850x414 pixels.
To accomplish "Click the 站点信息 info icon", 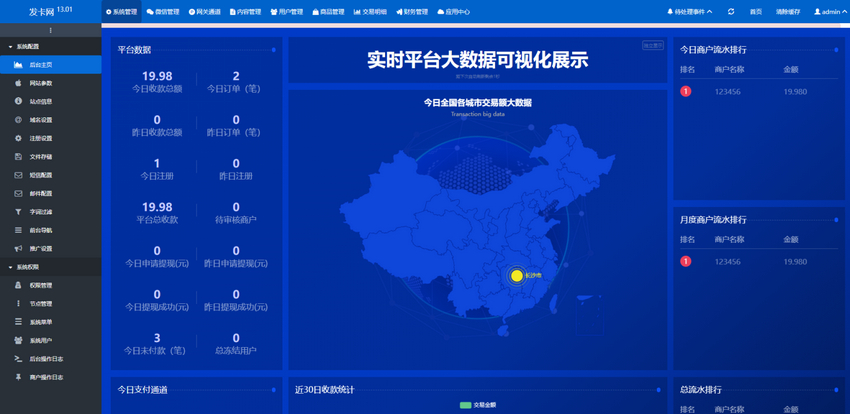I will click(x=18, y=101).
